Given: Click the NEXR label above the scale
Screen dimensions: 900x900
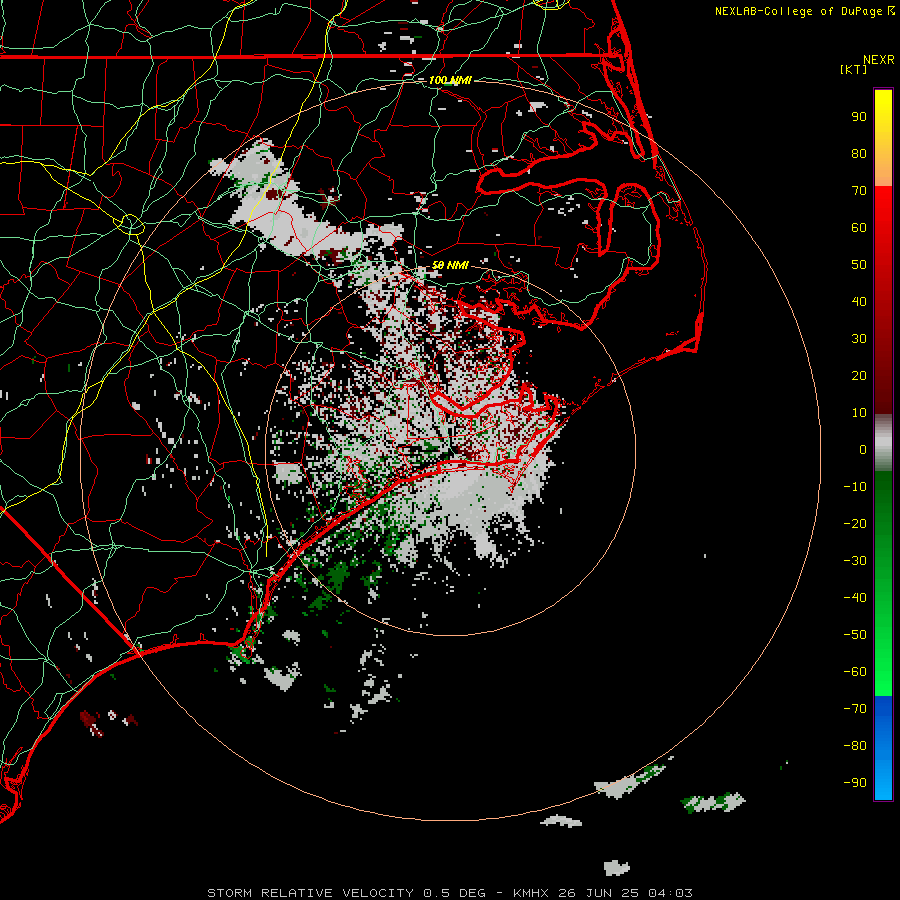Looking at the screenshot, I should coord(879,60).
